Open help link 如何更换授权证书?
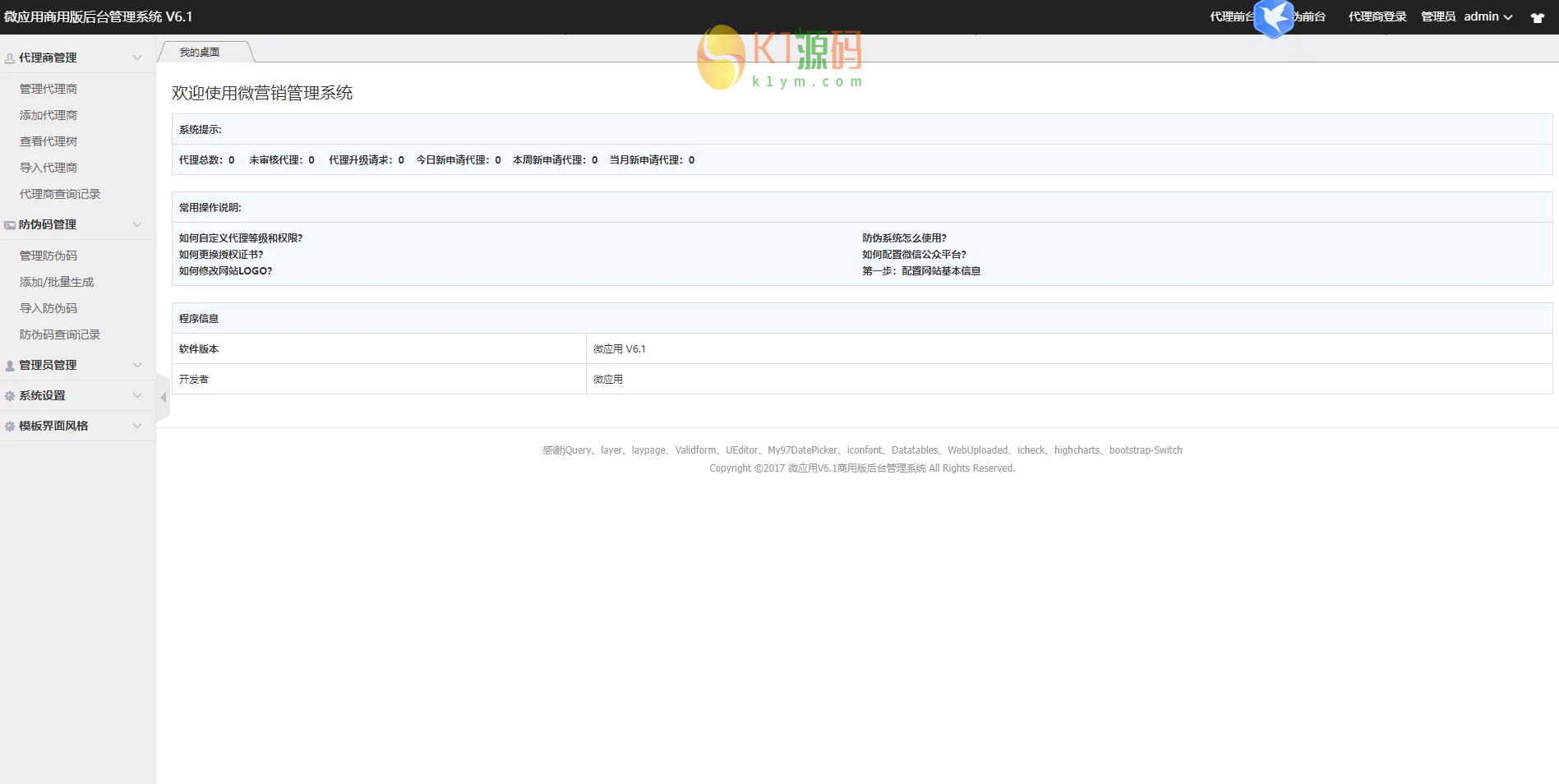Viewport: 1559px width, 784px height. tap(221, 255)
